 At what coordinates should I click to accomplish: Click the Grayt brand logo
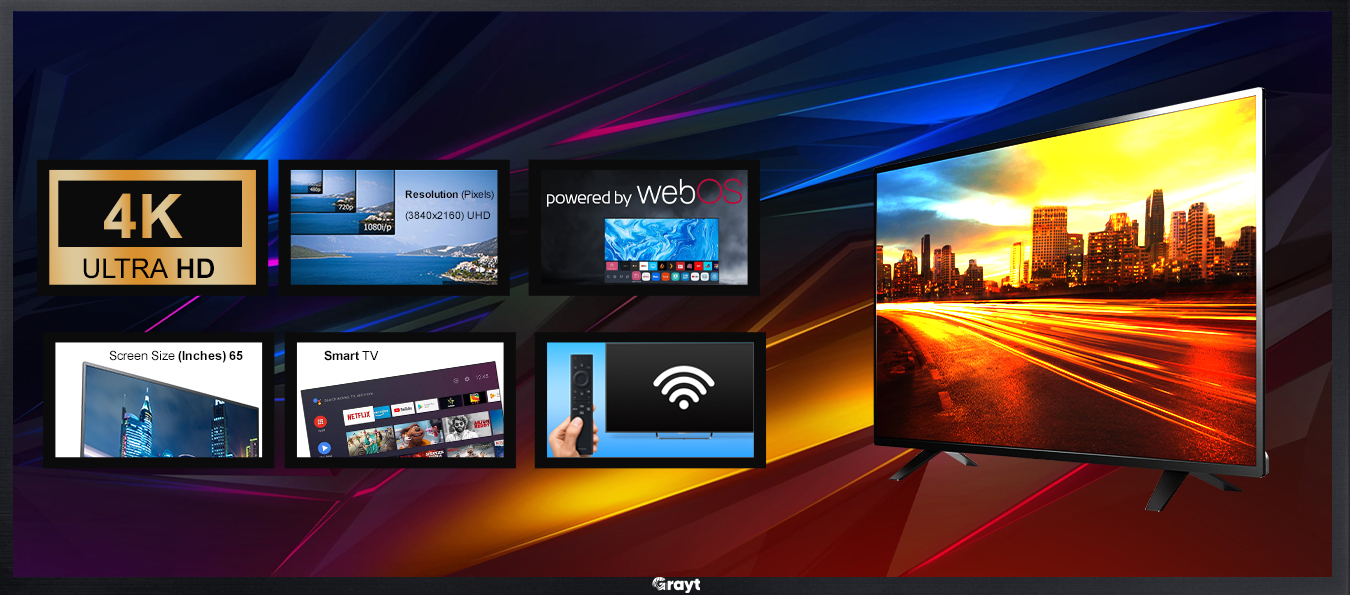click(675, 585)
